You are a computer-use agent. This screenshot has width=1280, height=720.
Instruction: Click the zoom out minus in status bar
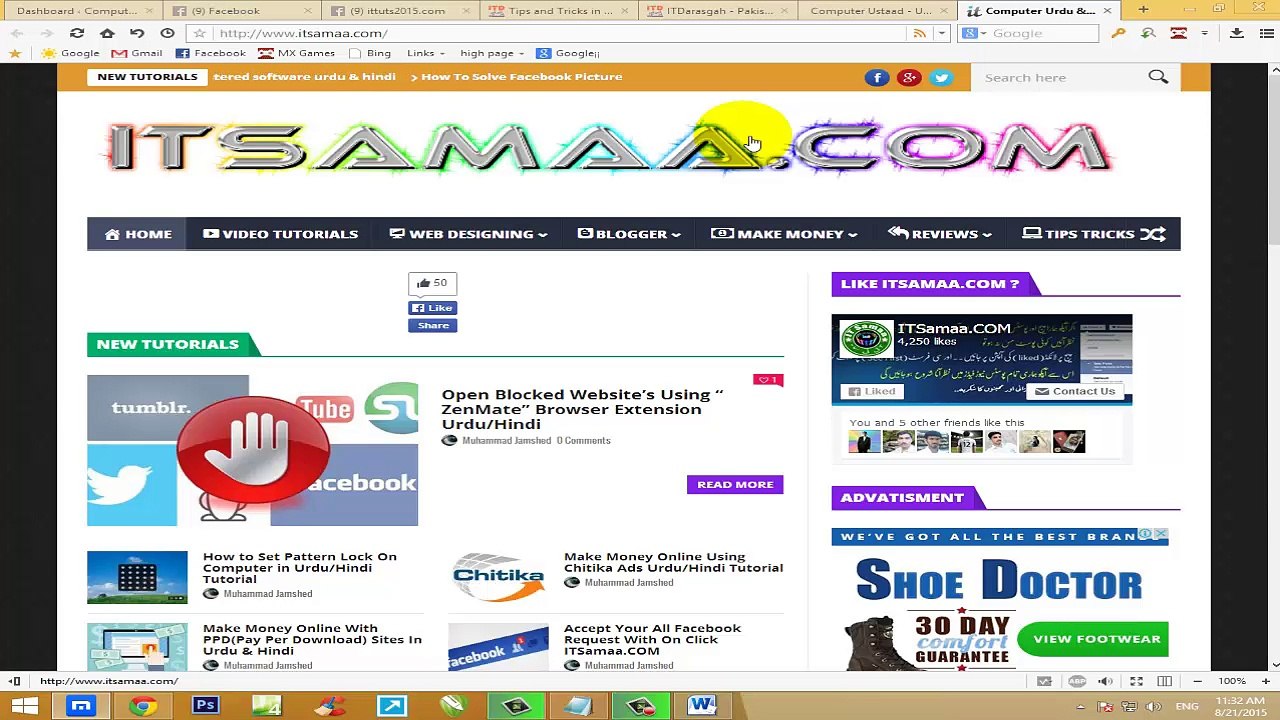coord(1197,681)
